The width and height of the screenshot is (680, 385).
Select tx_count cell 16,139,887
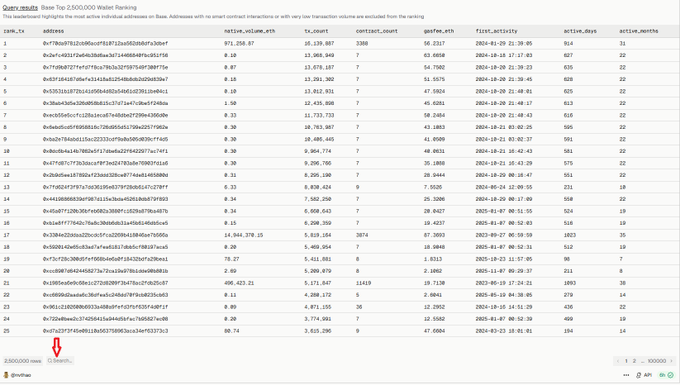319,43
